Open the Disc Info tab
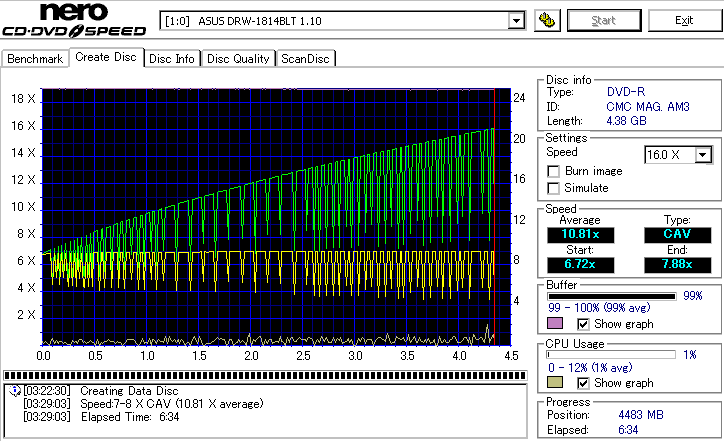This screenshot has height=441, width=724. (172, 59)
